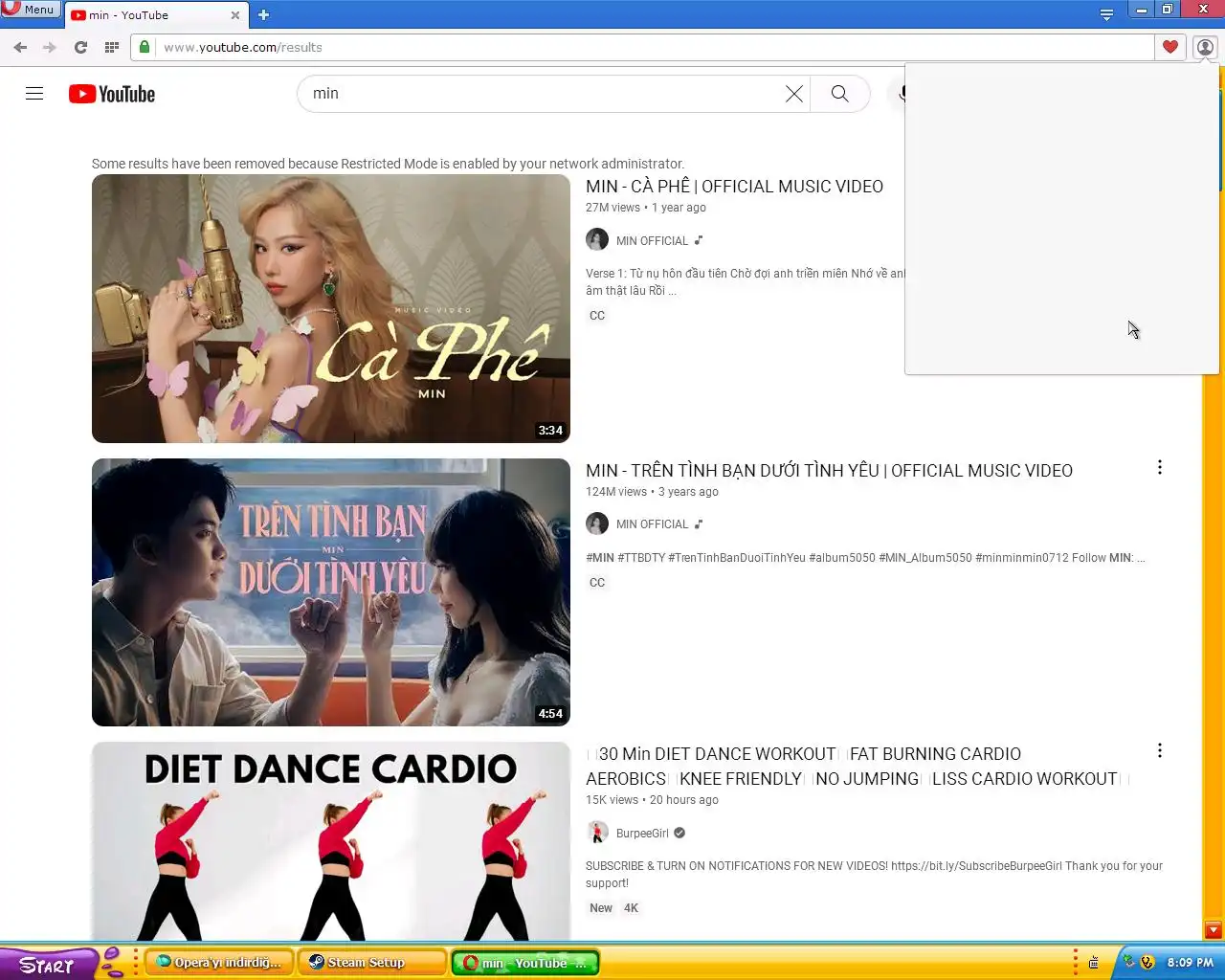Image resolution: width=1225 pixels, height=980 pixels.
Task: Open the tab menu icon in title bar
Action: tap(1106, 14)
